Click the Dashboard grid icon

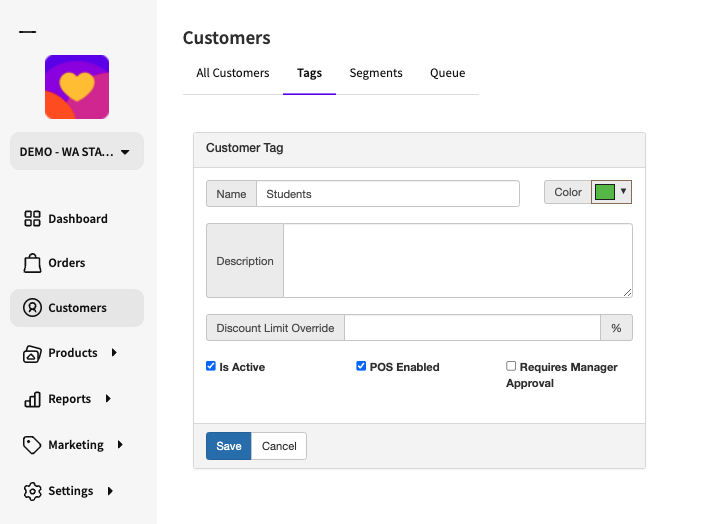[x=32, y=219]
